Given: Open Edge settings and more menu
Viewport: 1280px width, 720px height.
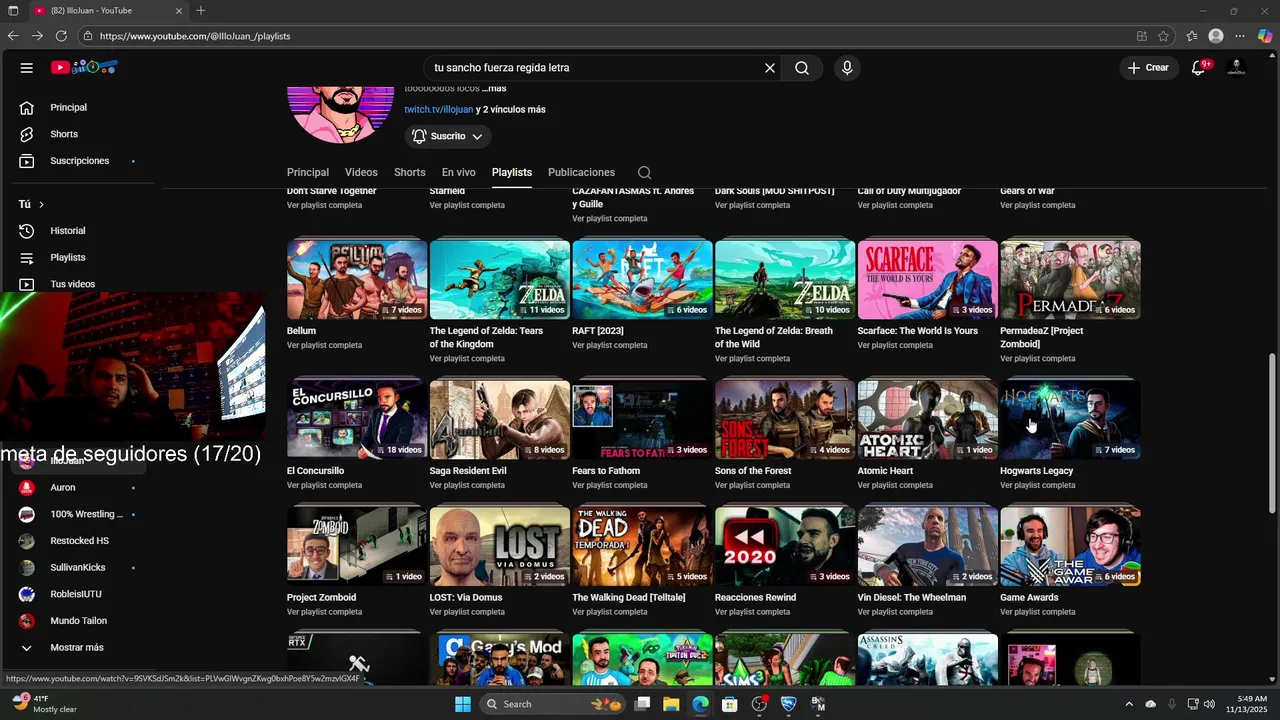Looking at the screenshot, I should (x=1240, y=36).
